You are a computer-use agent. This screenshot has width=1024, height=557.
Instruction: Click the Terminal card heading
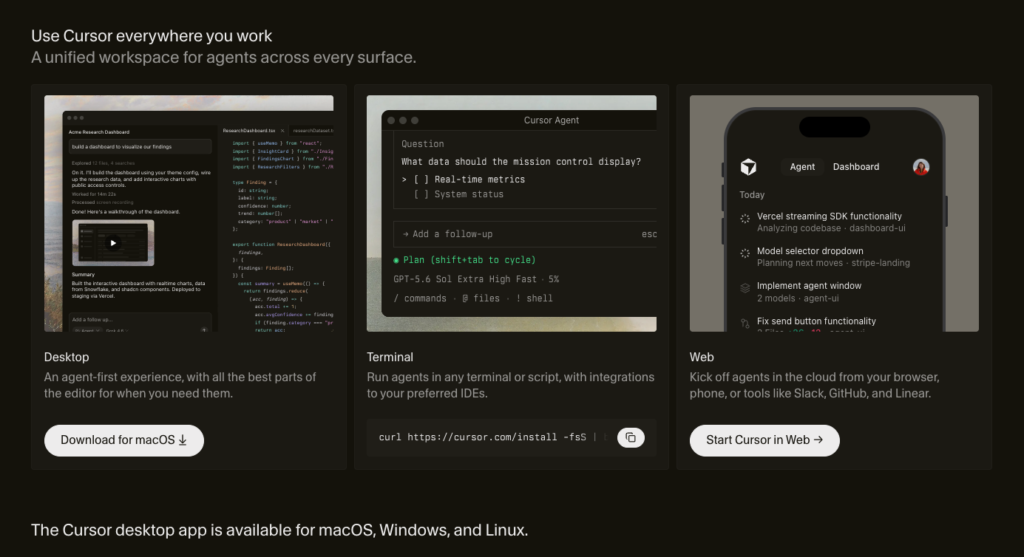[390, 357]
